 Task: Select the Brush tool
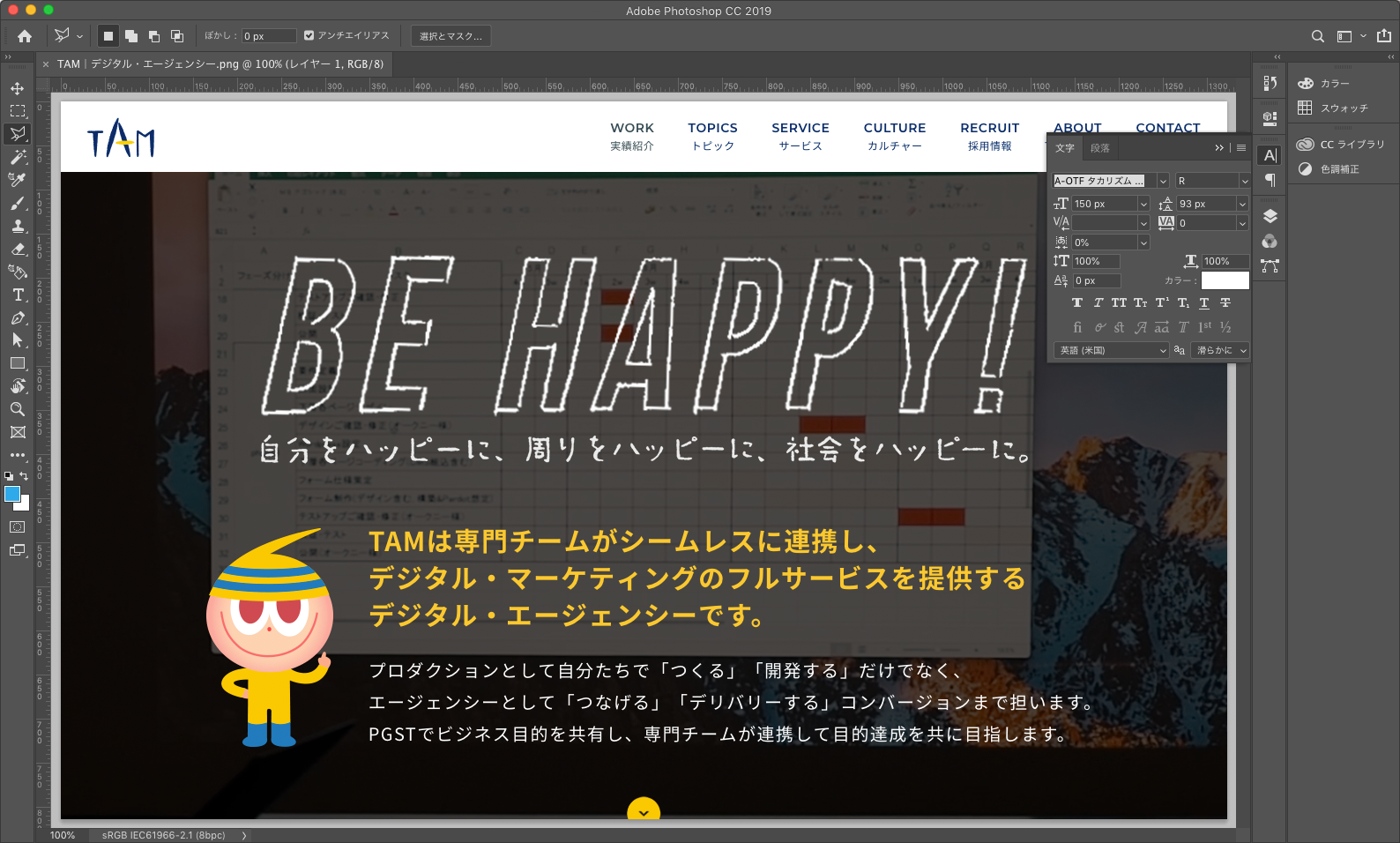click(18, 203)
